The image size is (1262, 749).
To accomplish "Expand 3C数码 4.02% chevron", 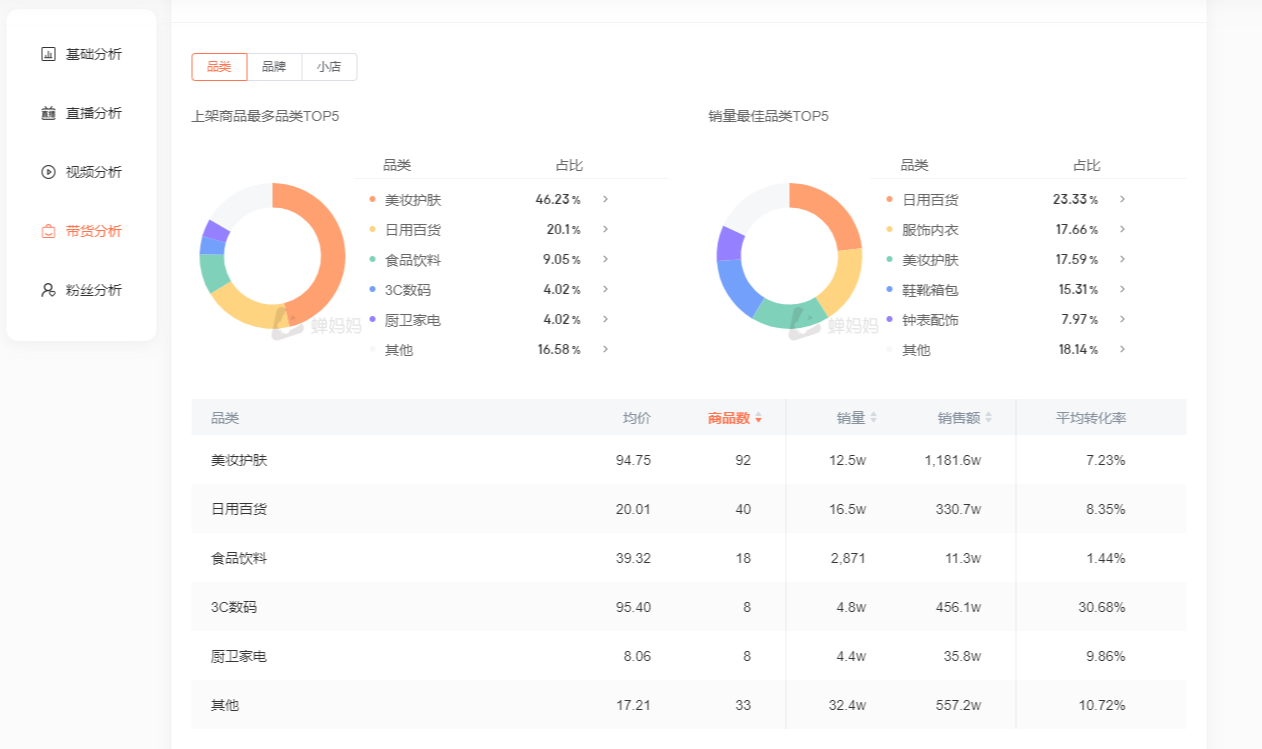I will click(x=605, y=289).
